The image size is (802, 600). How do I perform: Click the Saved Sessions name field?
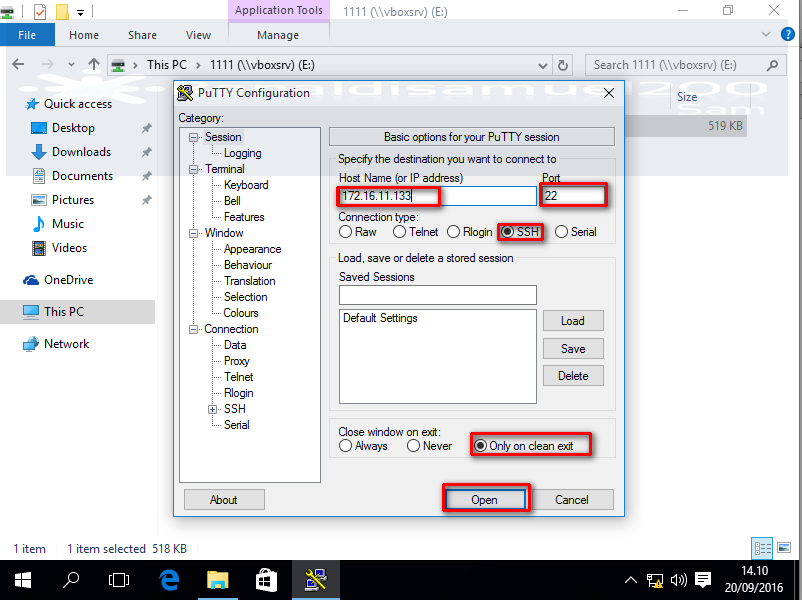point(437,295)
